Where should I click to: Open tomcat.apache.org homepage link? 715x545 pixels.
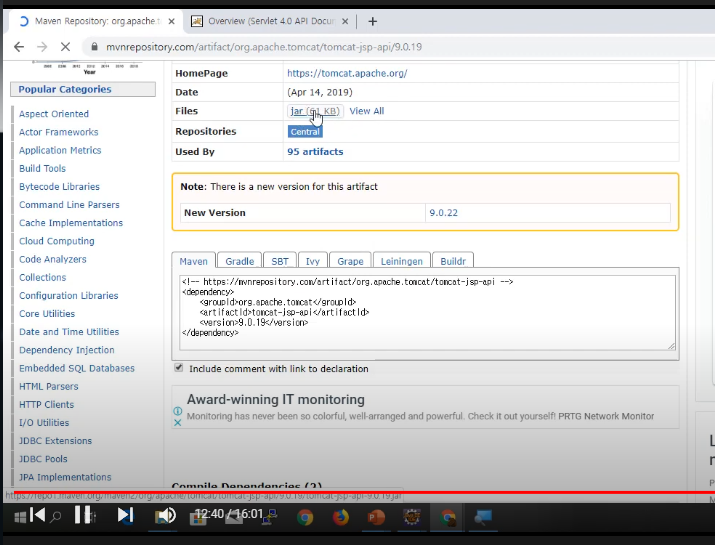coord(347,73)
